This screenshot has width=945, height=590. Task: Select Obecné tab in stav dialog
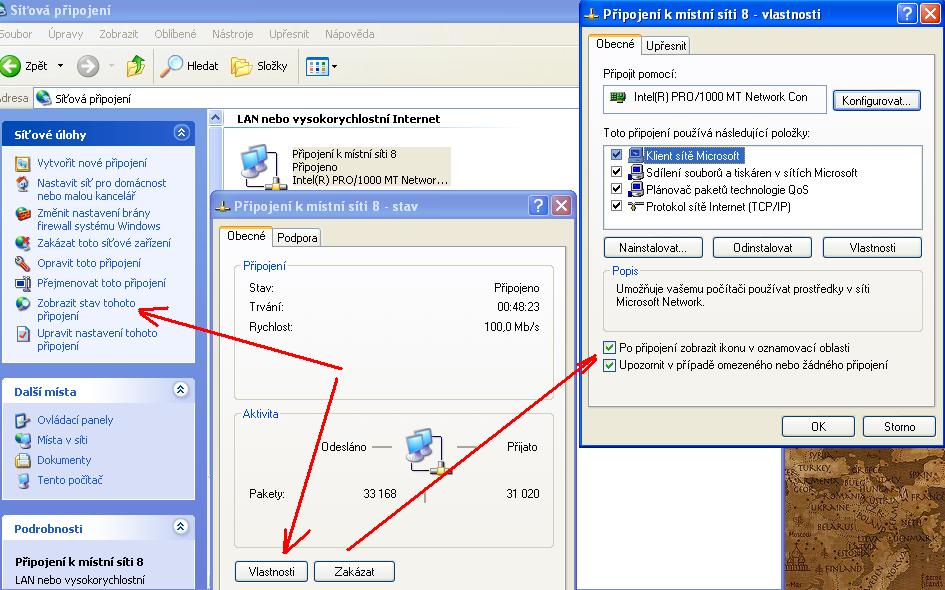(246, 236)
